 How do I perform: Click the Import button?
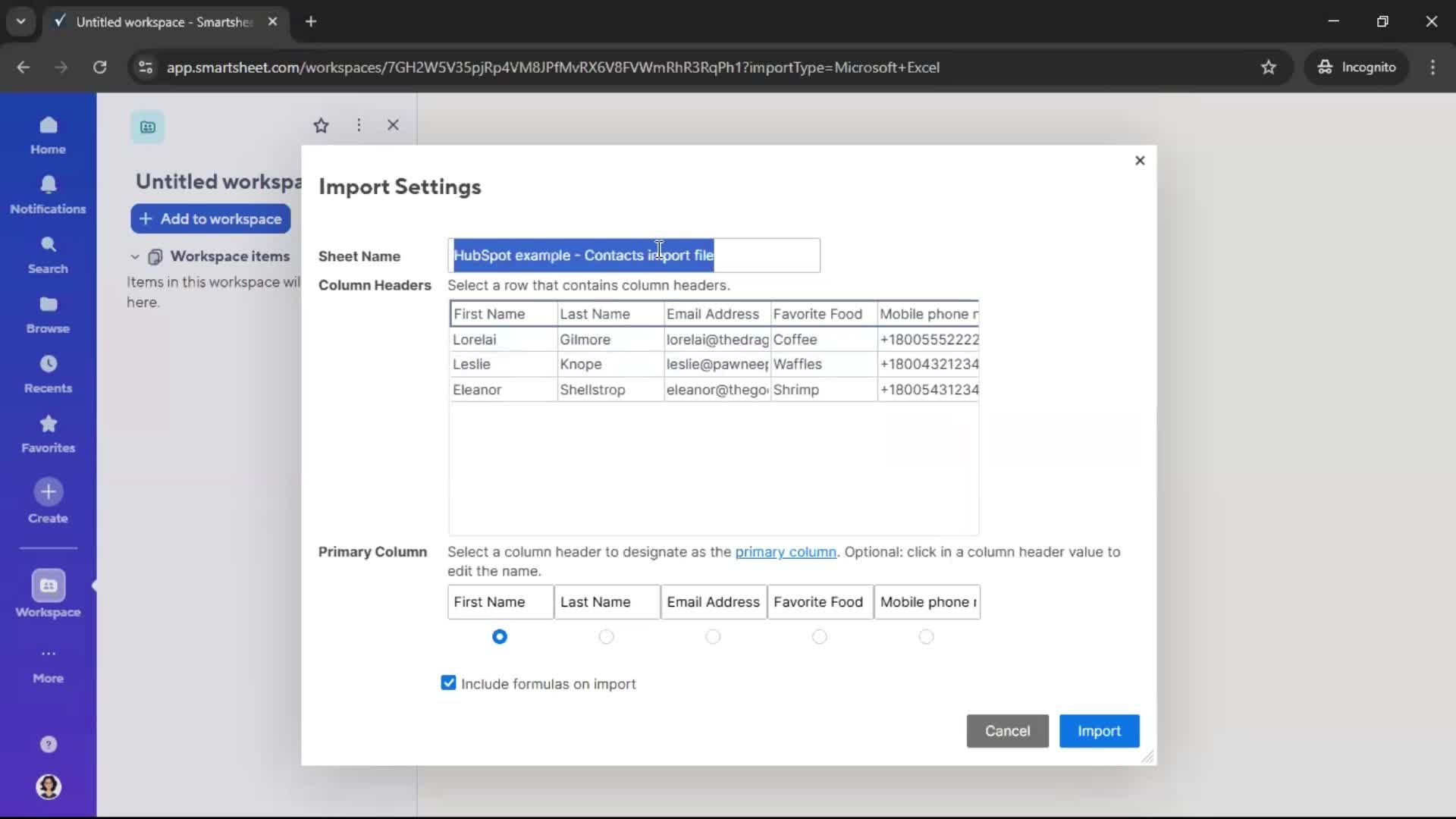click(1099, 730)
